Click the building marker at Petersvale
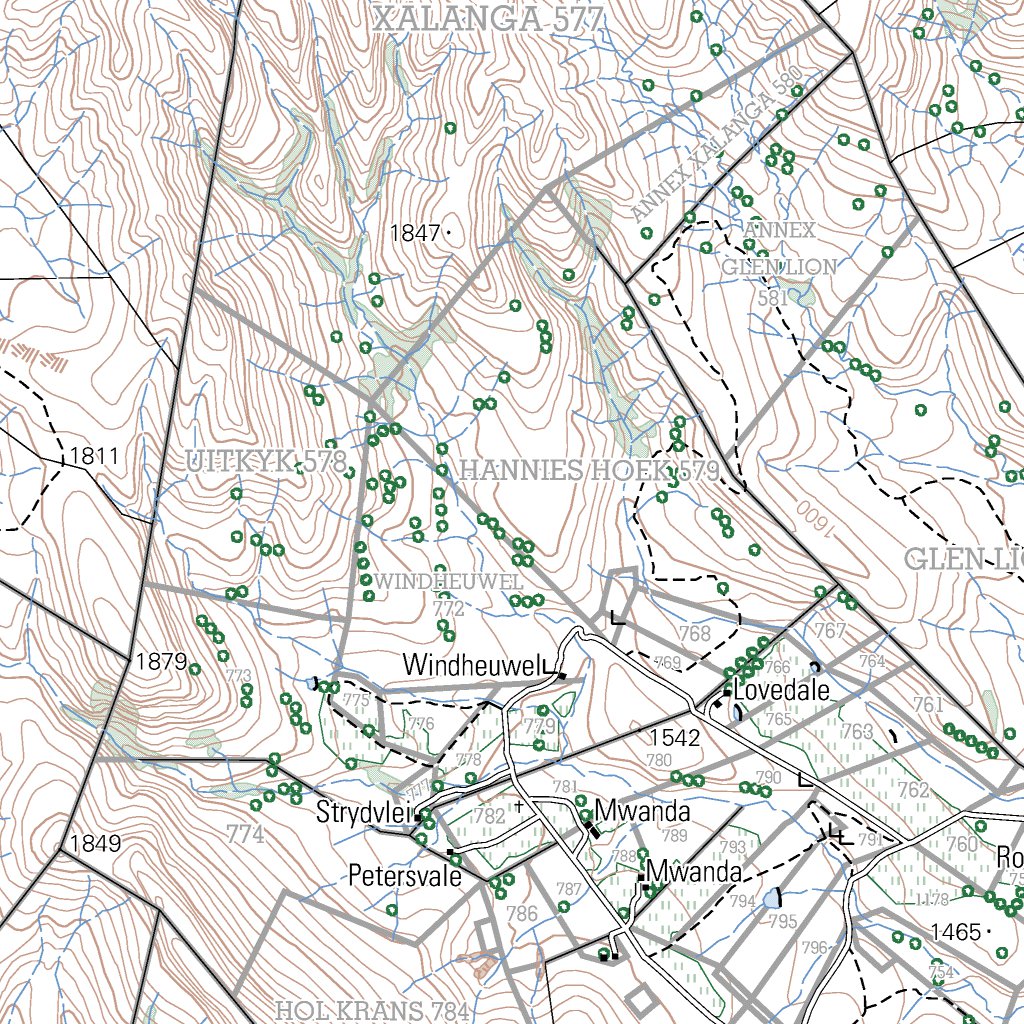Screen dimensions: 1024x1024 450,851
